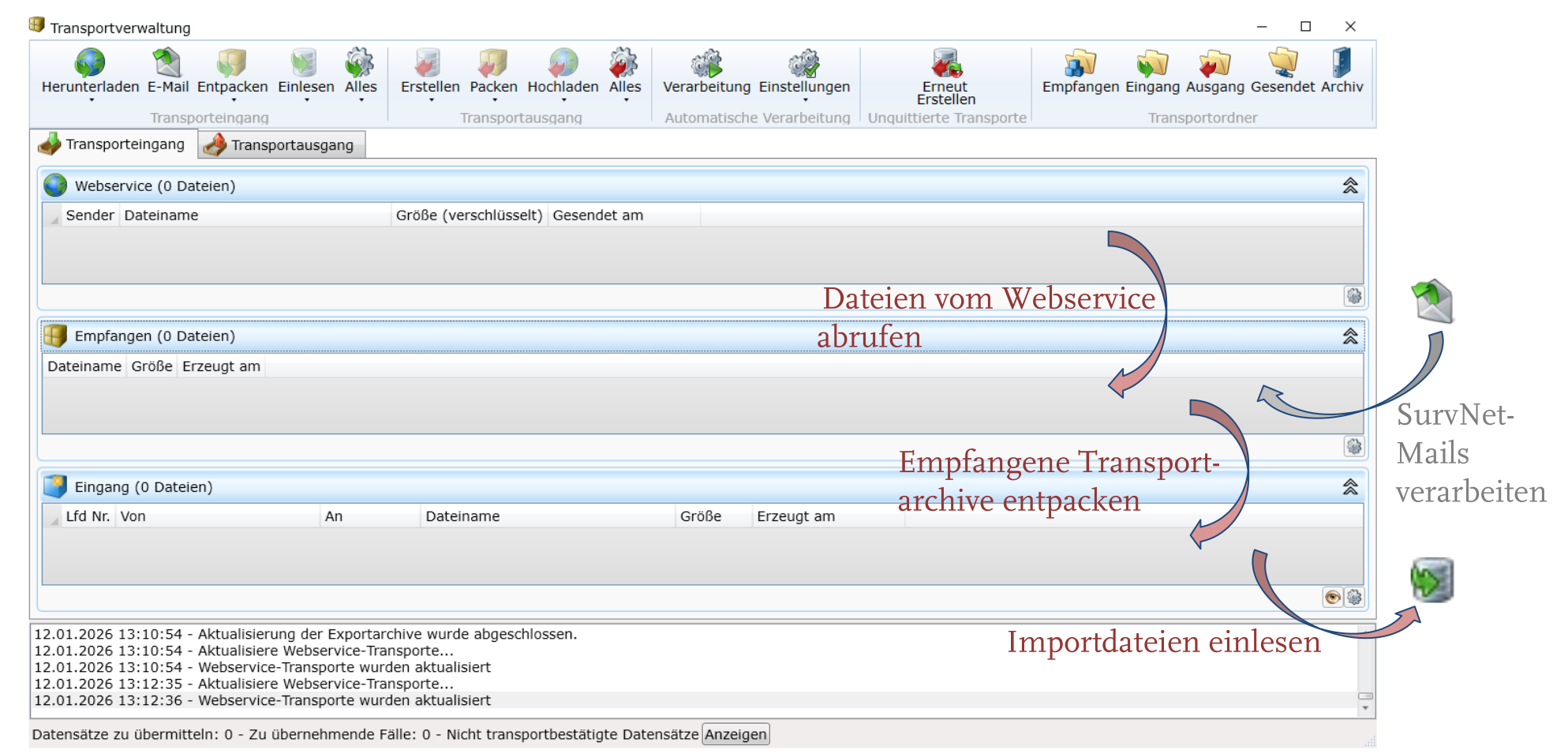The width and height of the screenshot is (1568, 754).
Task: Click Erneut Erstellen in Unquittierte Transporte
Action: pyautogui.click(x=945, y=65)
